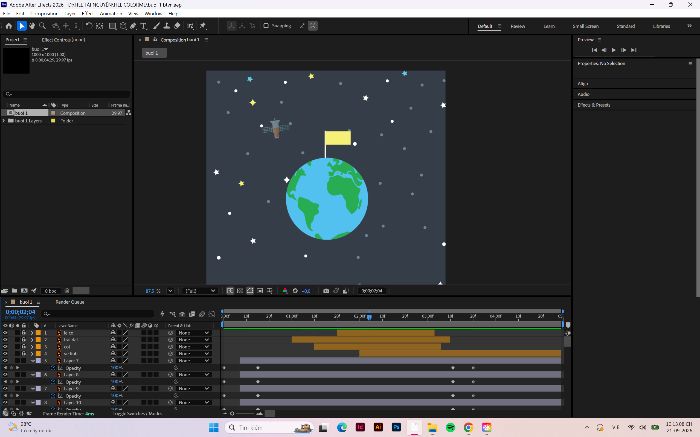Screen dimensions: 700x437
Task: Select the Rectangle shape tool
Action: click(x=112, y=26)
